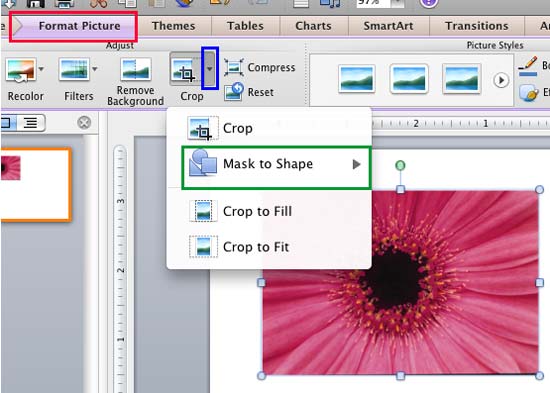
Task: Click the Save disk icon in toolbar
Action: tap(35, 3)
